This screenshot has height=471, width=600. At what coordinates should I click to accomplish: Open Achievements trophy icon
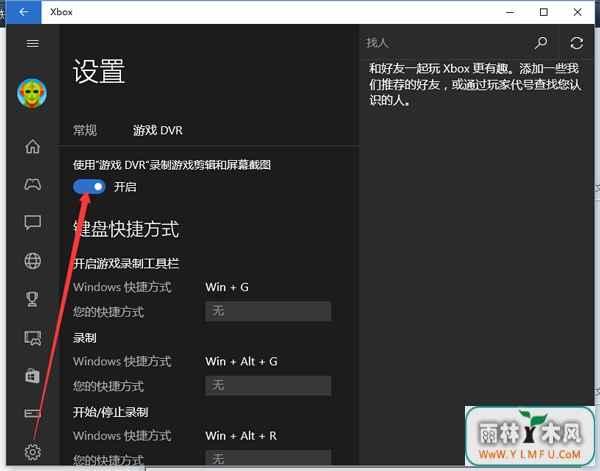[x=33, y=299]
